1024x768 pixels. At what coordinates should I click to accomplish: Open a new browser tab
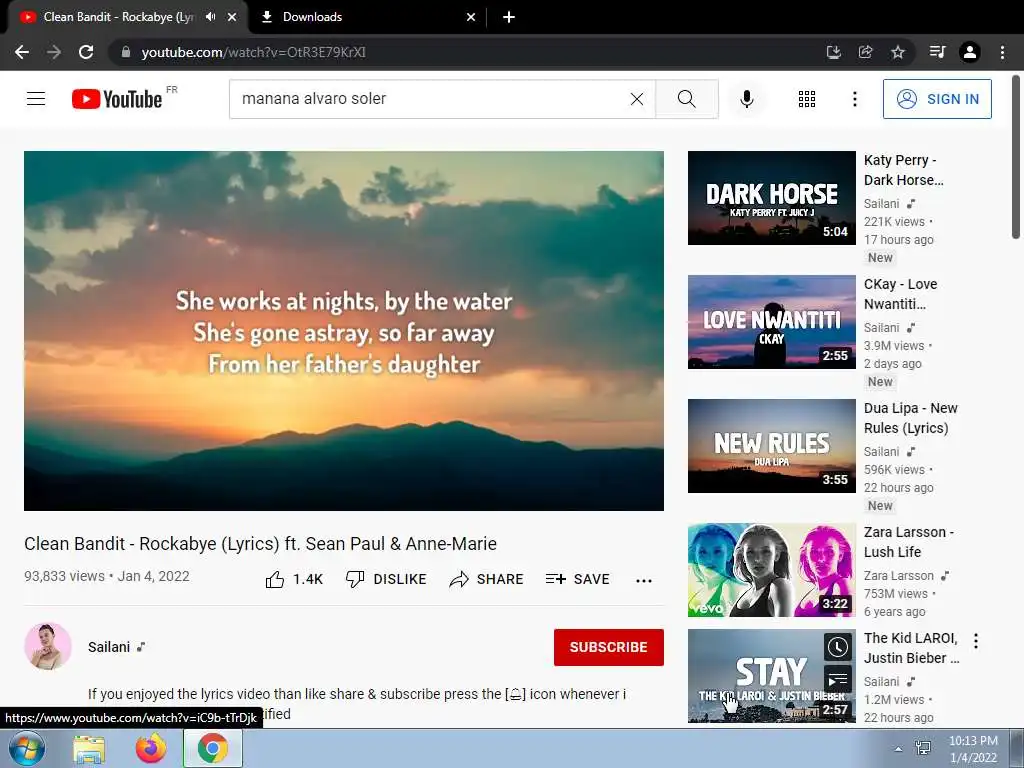click(x=509, y=17)
